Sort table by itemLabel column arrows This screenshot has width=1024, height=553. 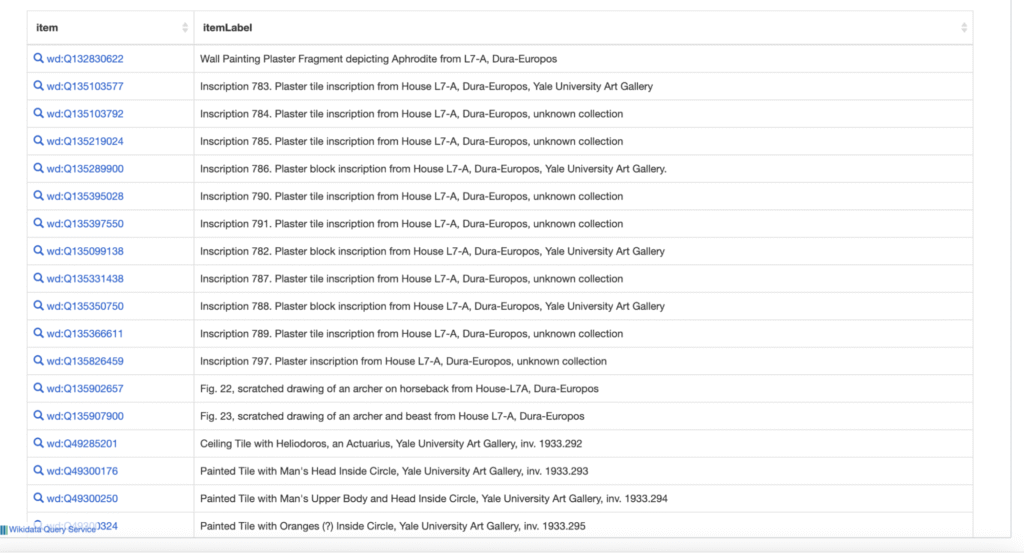click(x=964, y=28)
